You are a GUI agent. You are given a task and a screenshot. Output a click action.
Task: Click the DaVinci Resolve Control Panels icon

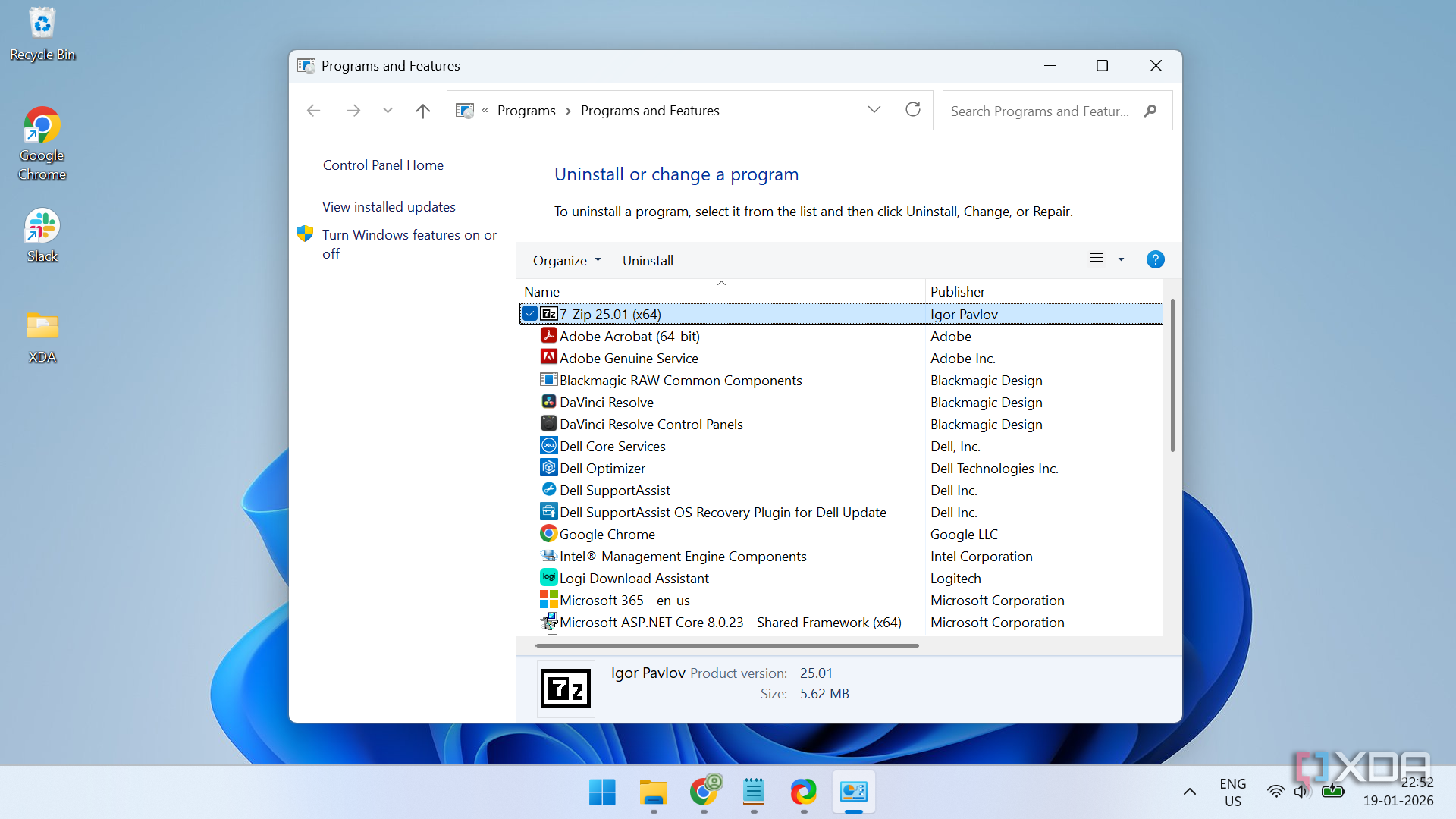pyautogui.click(x=549, y=423)
